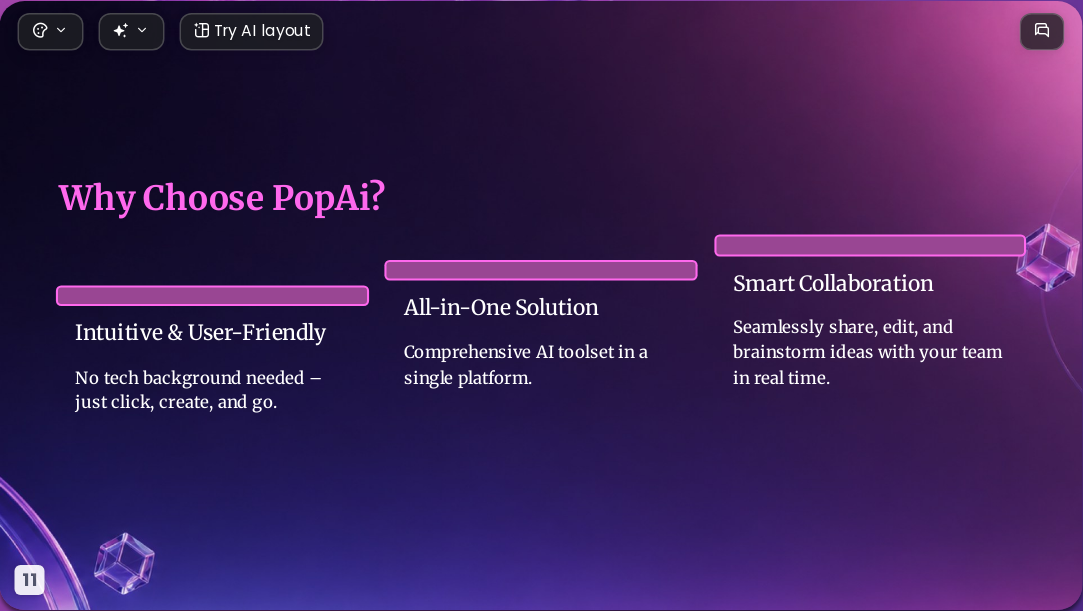Click the 'Comprehensive AI toolset' paragraph
The height and width of the screenshot is (611, 1083).
[x=526, y=365]
